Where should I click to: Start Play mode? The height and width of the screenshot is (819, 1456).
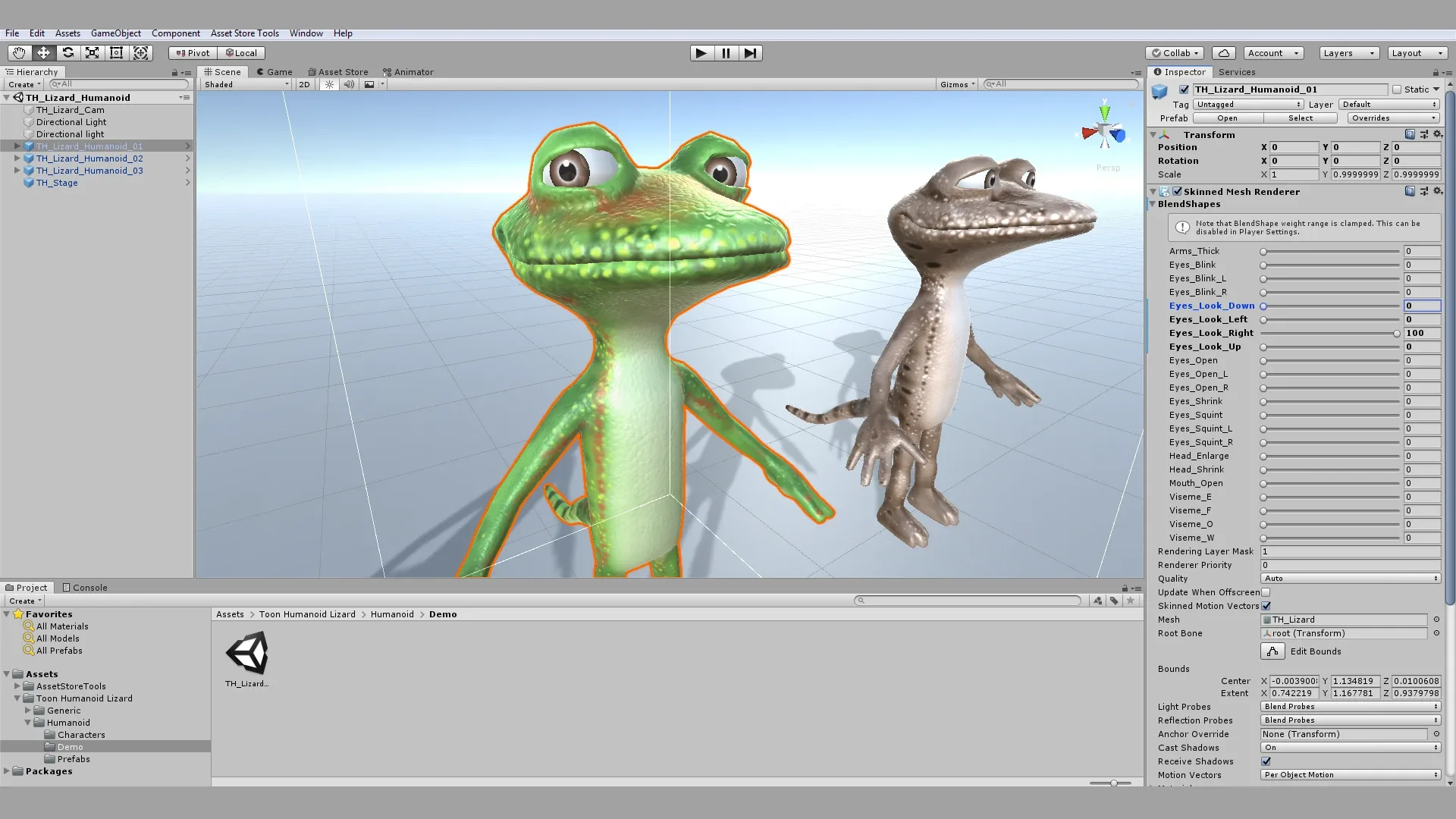click(701, 53)
